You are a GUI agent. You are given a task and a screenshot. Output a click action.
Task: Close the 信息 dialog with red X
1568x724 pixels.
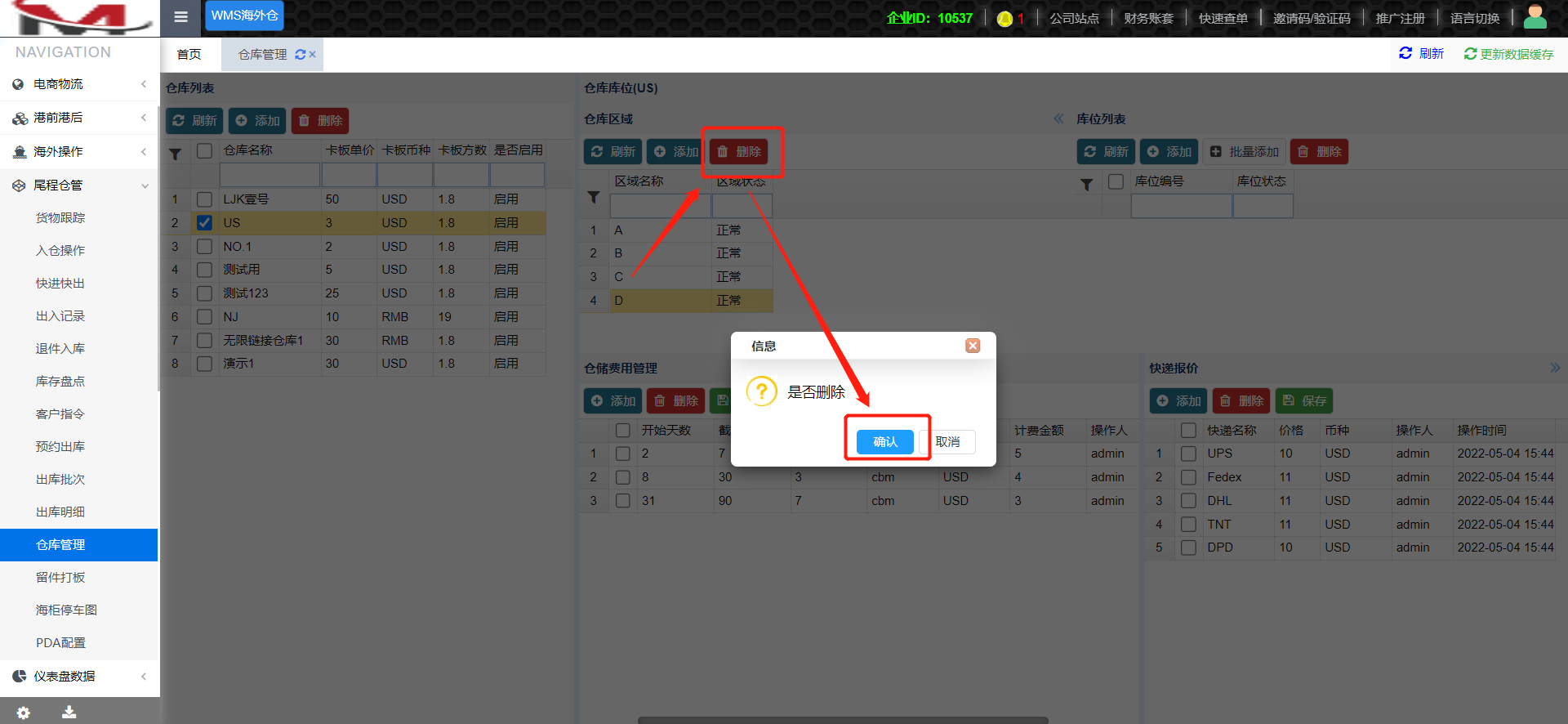point(973,346)
